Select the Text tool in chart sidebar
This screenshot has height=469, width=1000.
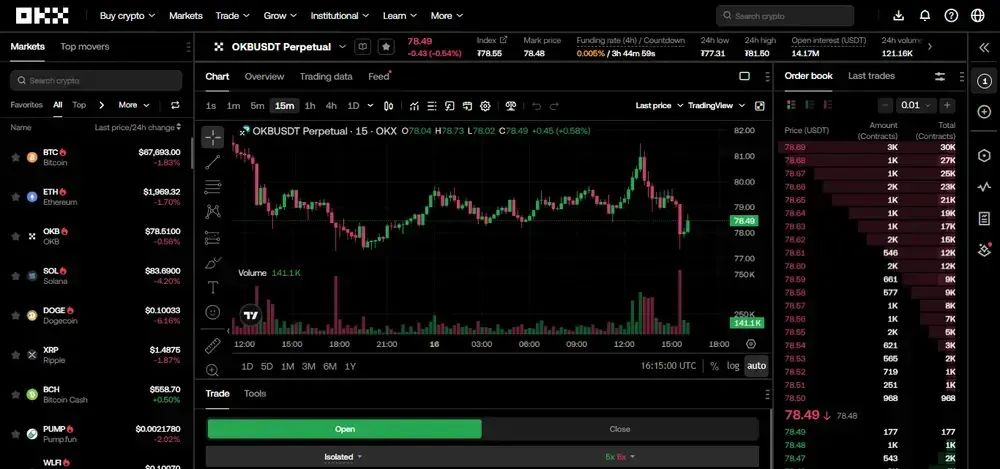pyautogui.click(x=212, y=287)
